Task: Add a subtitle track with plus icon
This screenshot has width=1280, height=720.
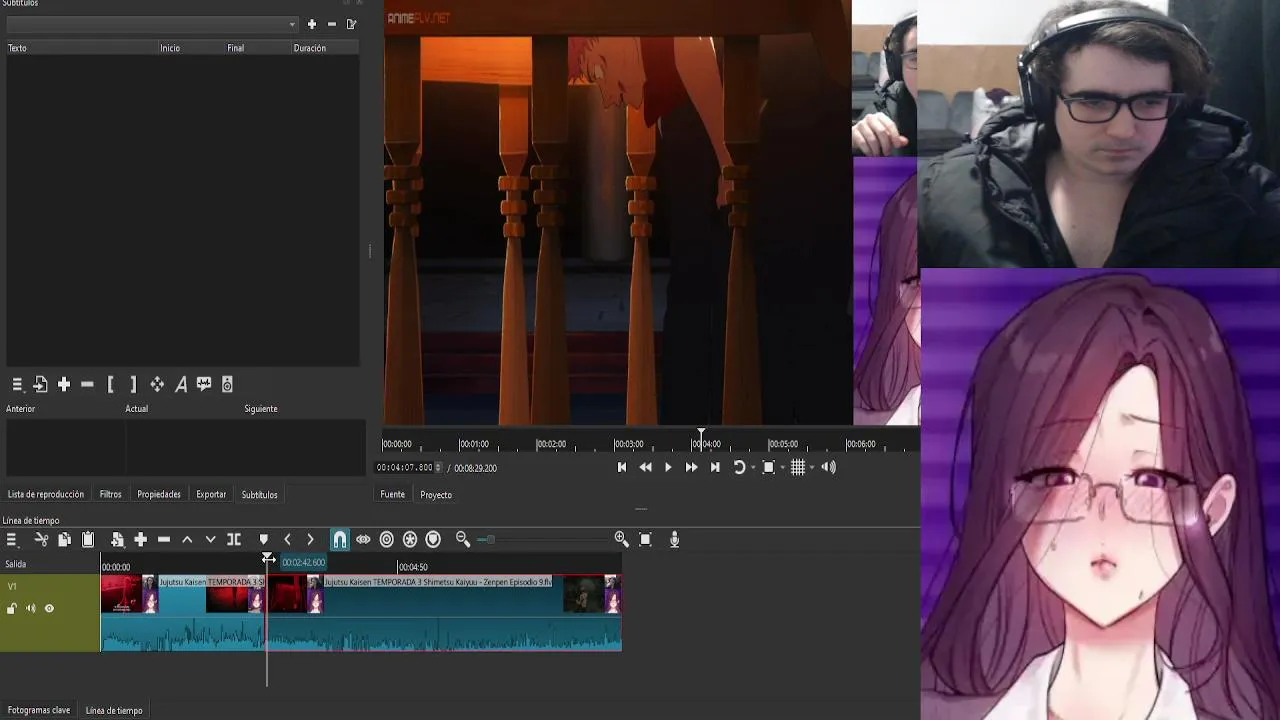Action: tap(312, 24)
